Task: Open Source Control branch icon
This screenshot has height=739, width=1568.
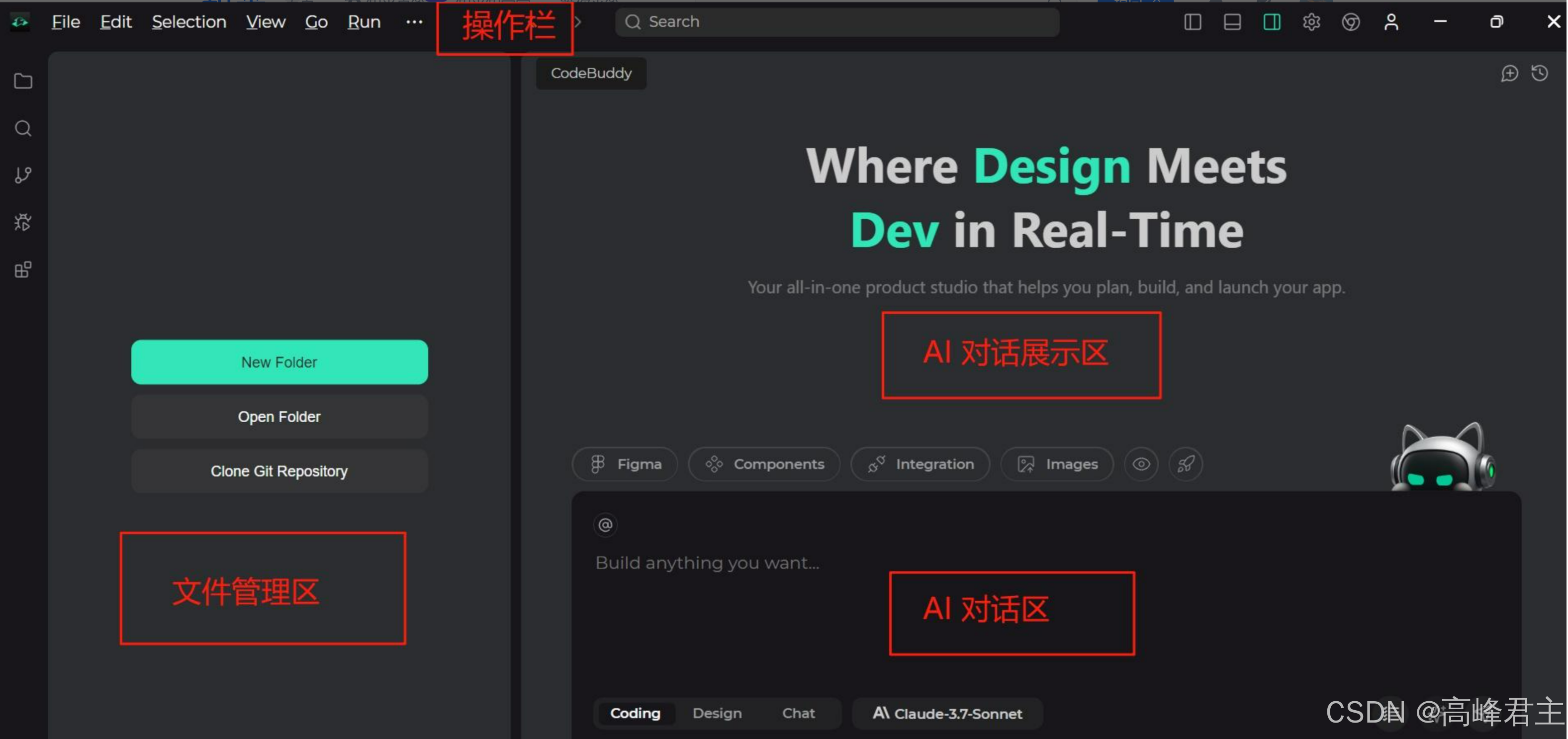Action: pos(23,176)
